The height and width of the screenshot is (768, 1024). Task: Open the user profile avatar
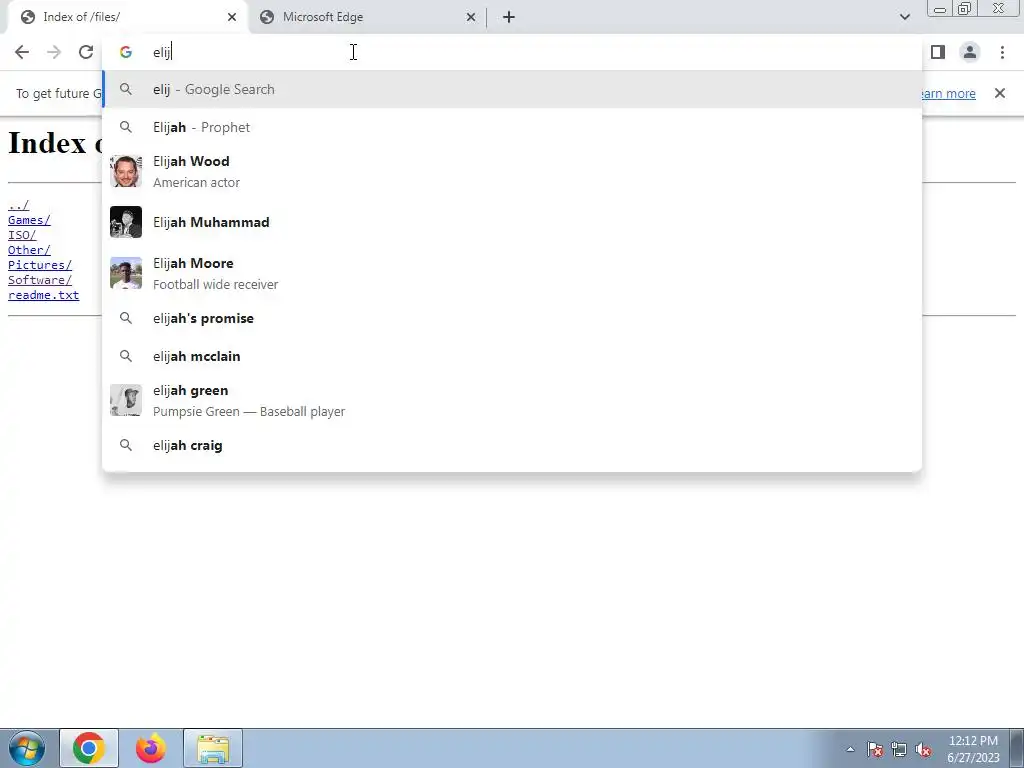pos(970,52)
